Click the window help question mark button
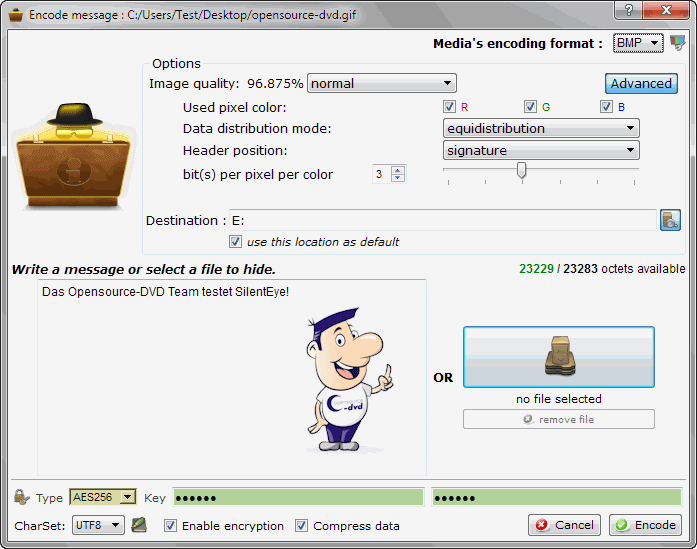This screenshot has width=697, height=549. point(629,10)
